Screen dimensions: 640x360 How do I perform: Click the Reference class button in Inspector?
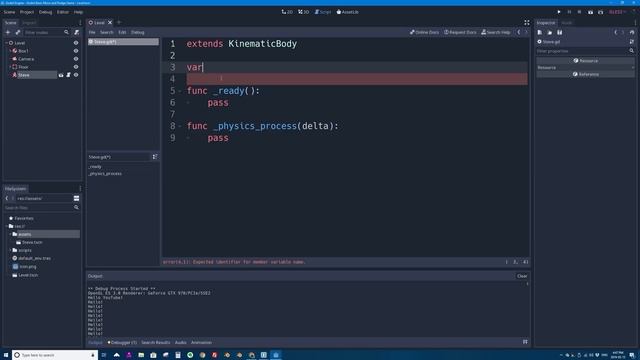[585, 74]
